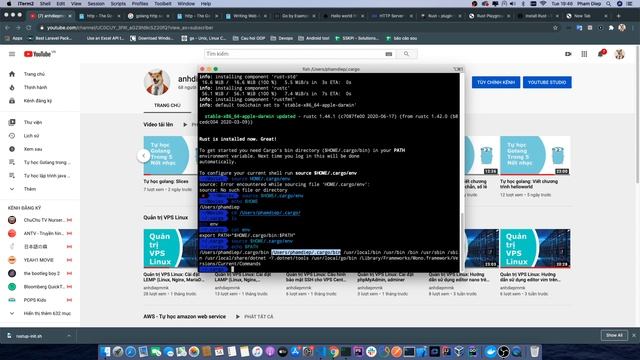Open ChuChu TV Nursery channel
Screen dimensions: 640x360
coord(44,220)
